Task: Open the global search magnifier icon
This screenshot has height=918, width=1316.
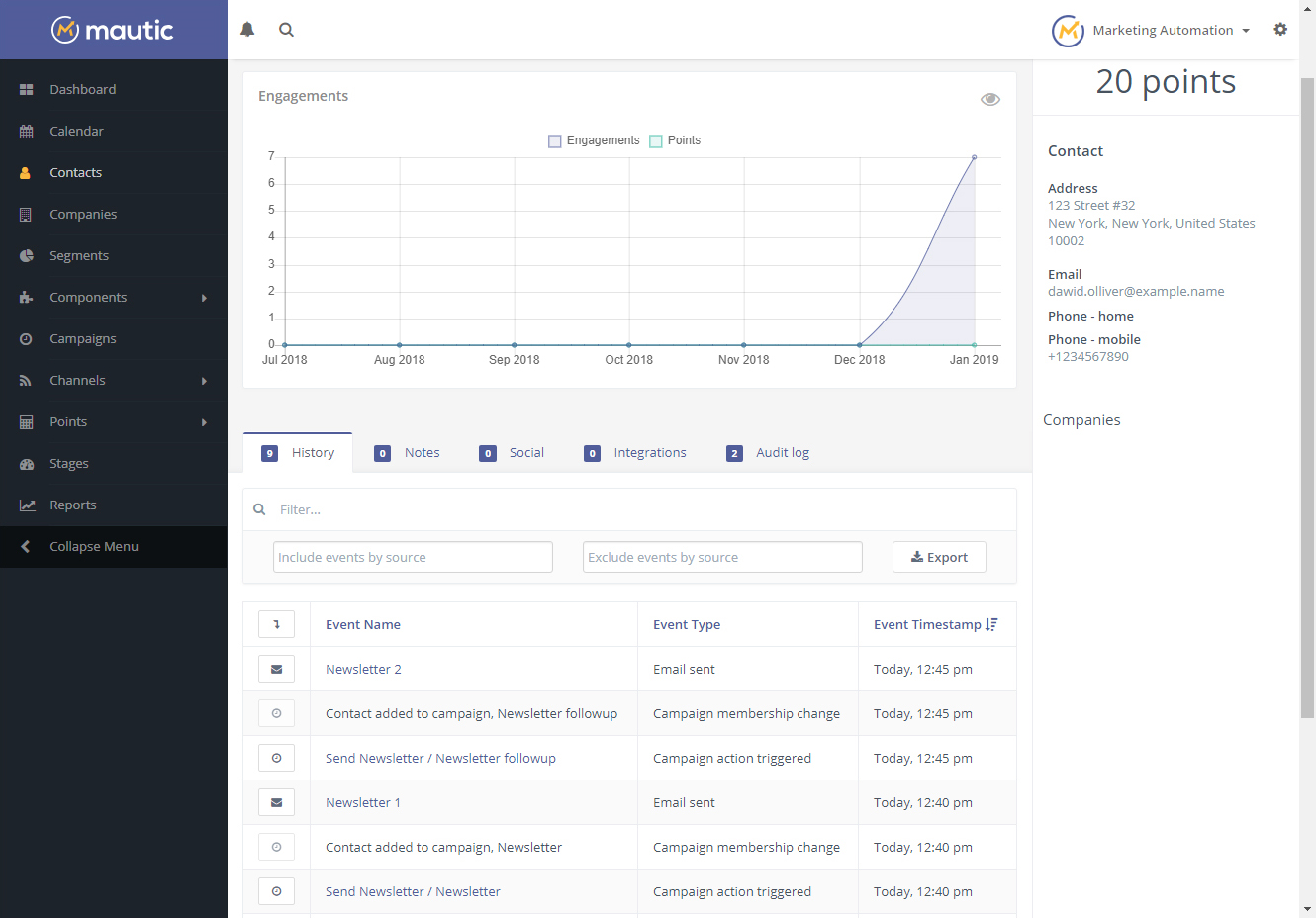Action: tap(286, 30)
